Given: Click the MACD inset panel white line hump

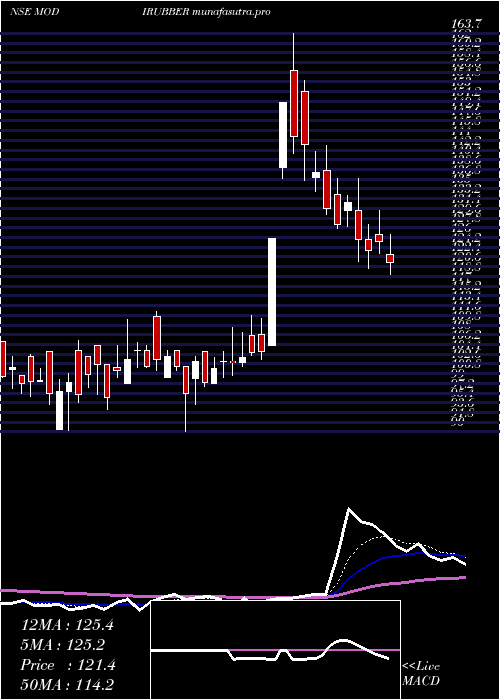Looking at the screenshot, I should (342, 642).
